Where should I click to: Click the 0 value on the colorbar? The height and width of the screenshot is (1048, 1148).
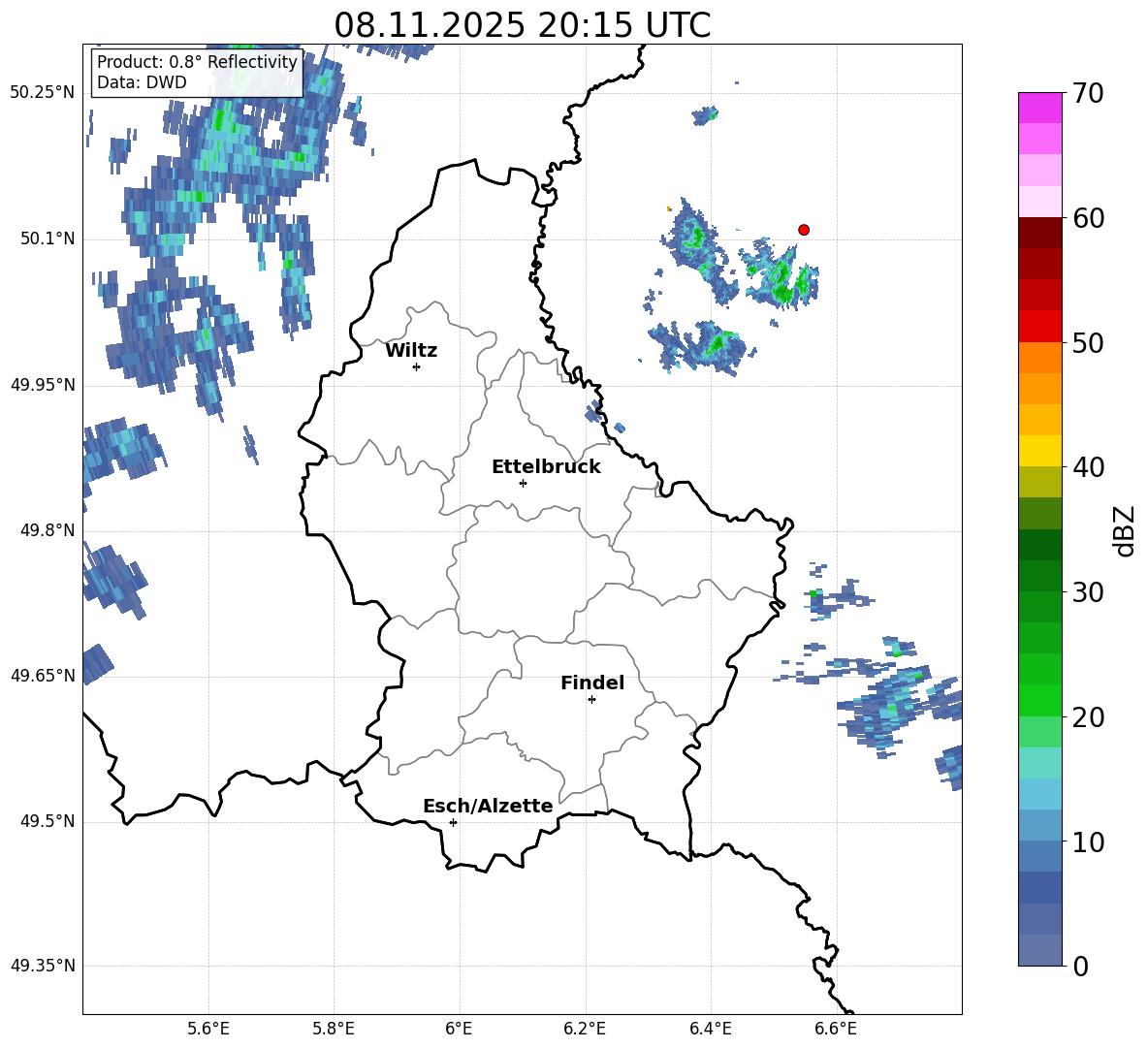(x=1080, y=966)
